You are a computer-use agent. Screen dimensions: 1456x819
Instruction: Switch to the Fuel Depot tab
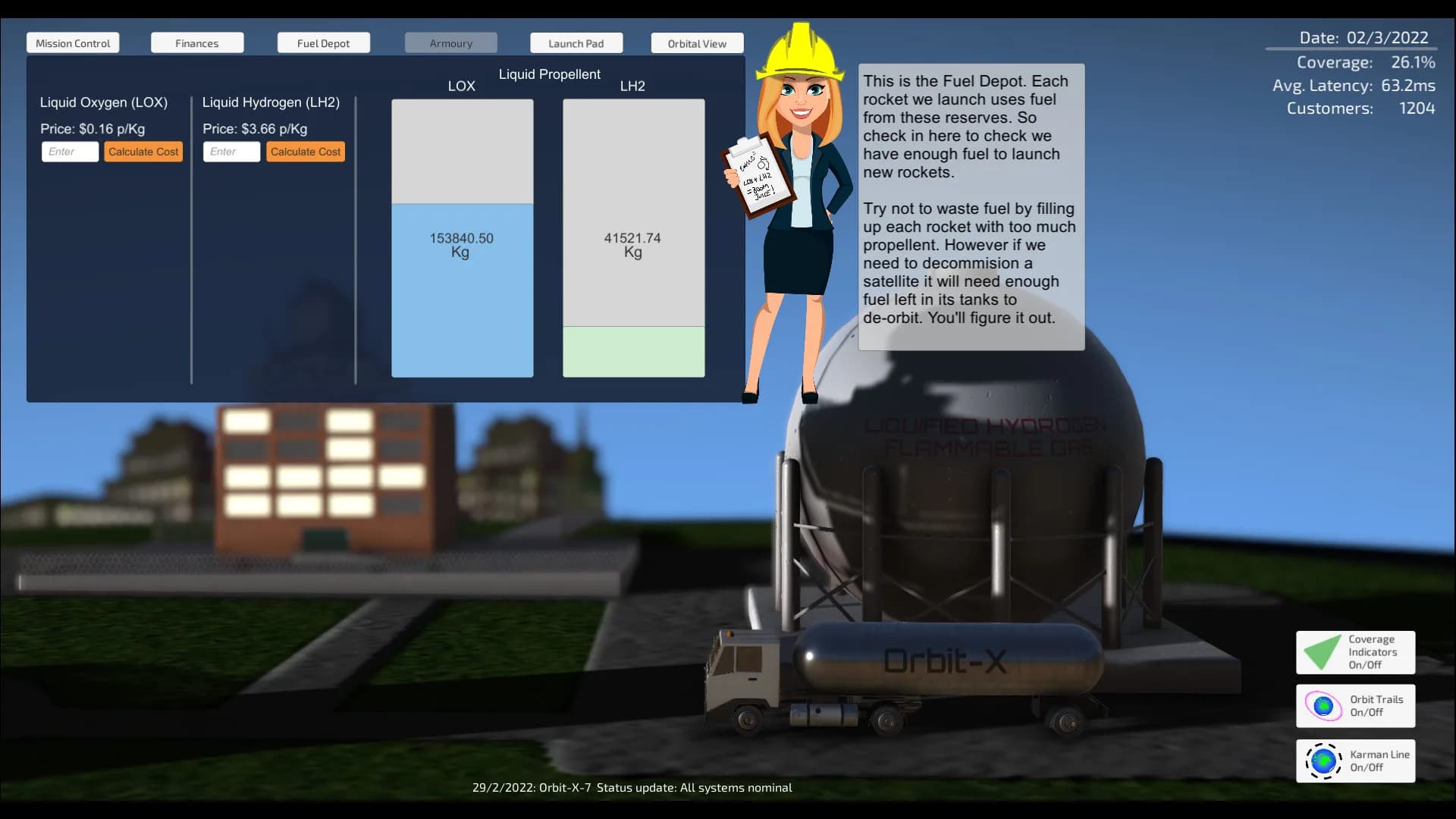point(324,43)
